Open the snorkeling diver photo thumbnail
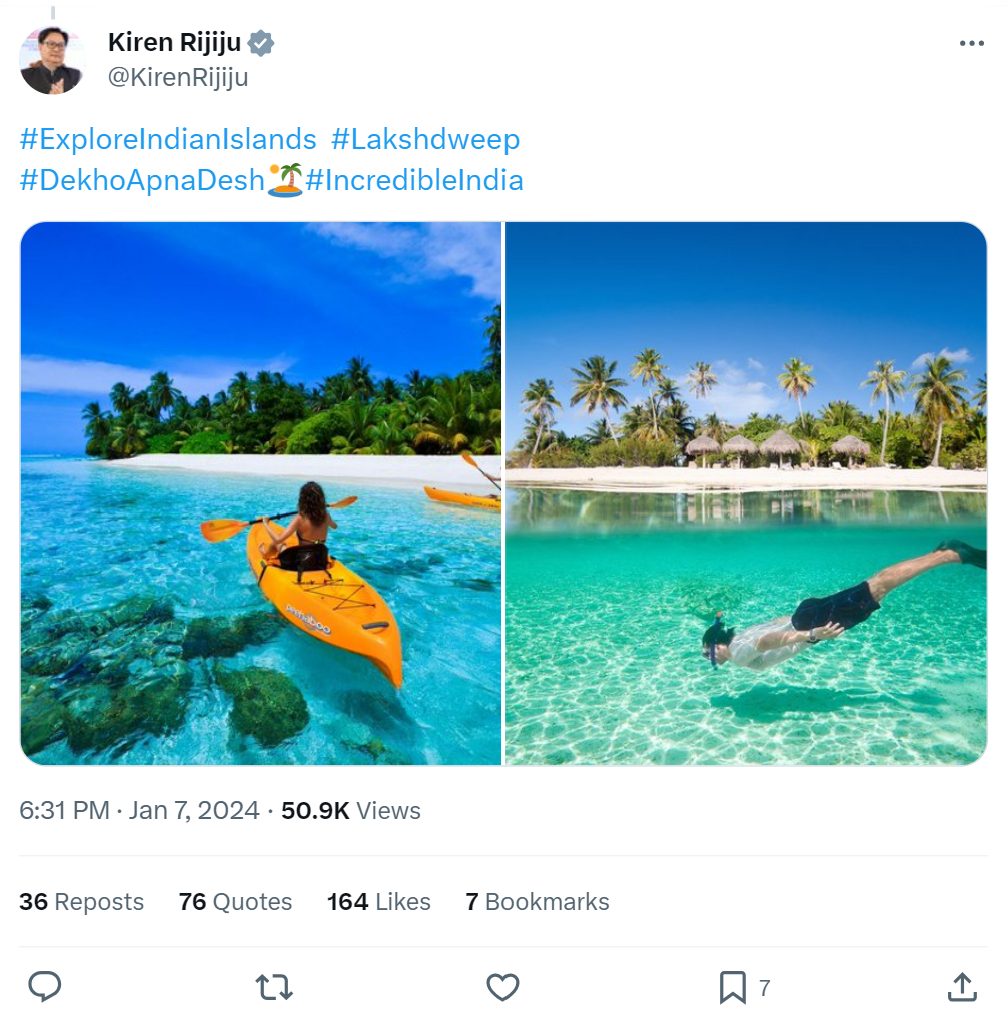 coord(746,493)
